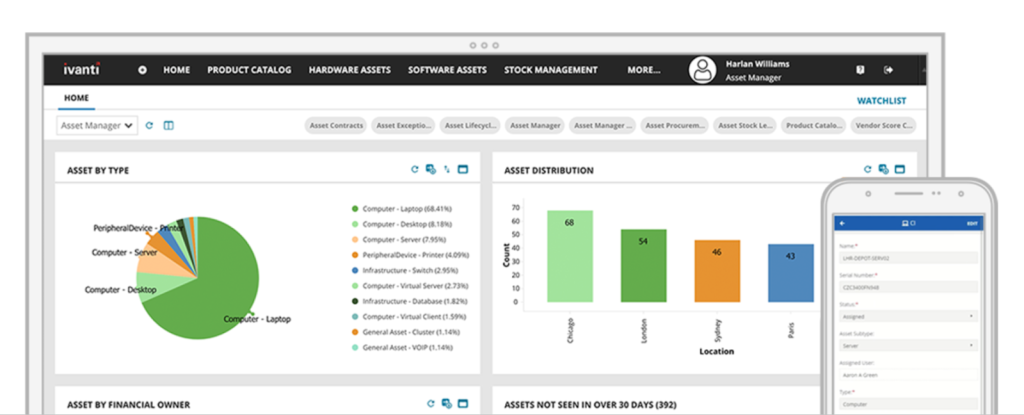This screenshot has height=415, width=1024.
Task: Refresh dashboard next to Asset Manager dropdown
Action: click(x=149, y=125)
